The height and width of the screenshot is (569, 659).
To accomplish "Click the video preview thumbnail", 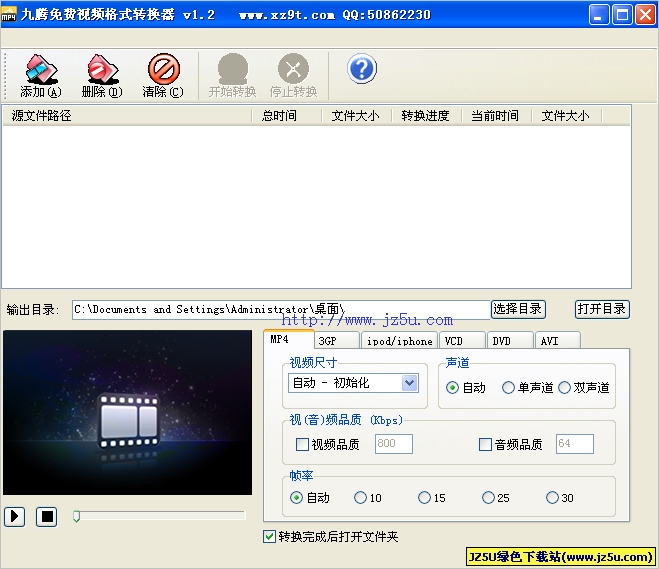I will 127,412.
